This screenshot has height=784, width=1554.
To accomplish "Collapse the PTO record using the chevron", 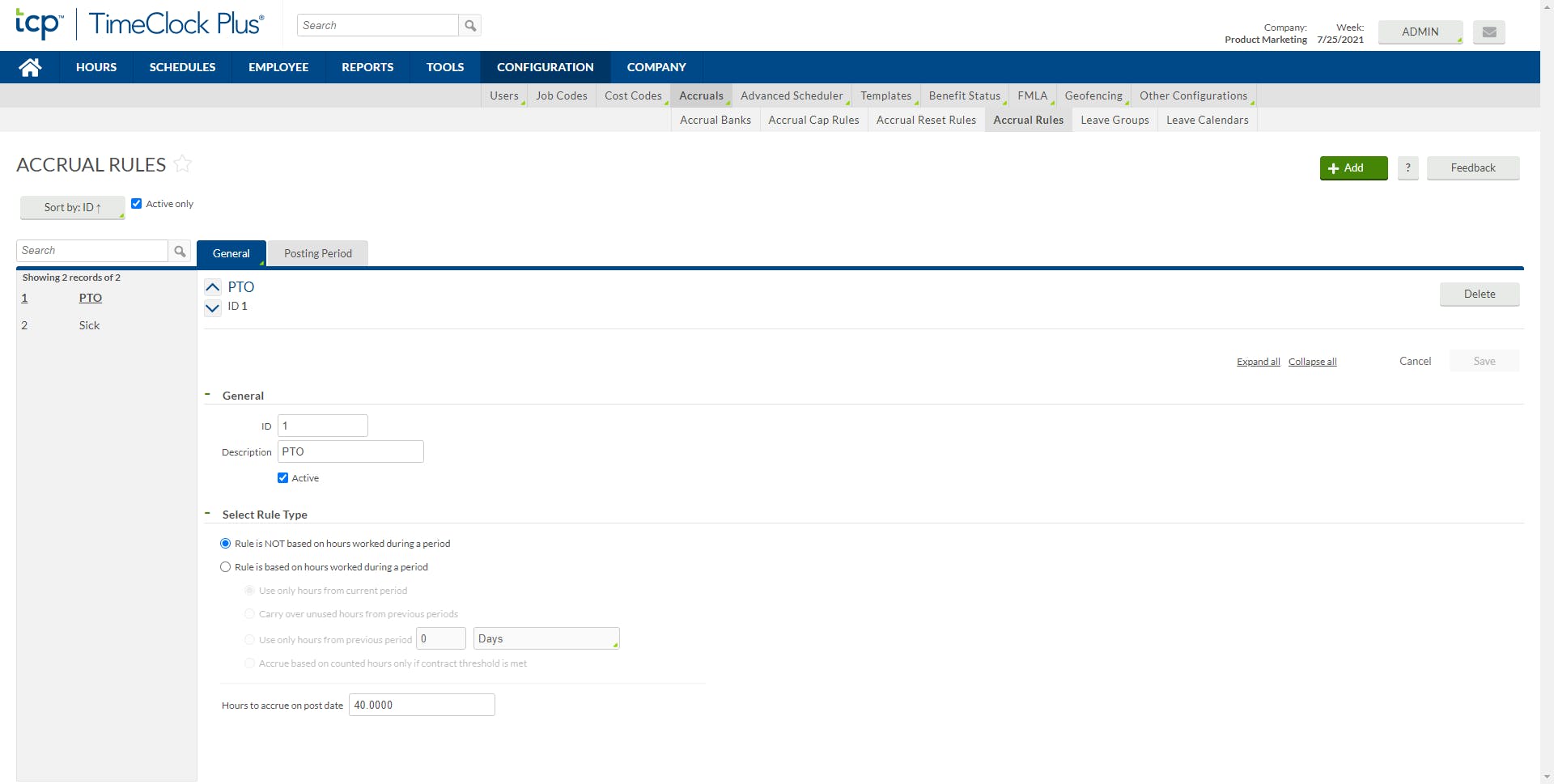I will [x=212, y=286].
